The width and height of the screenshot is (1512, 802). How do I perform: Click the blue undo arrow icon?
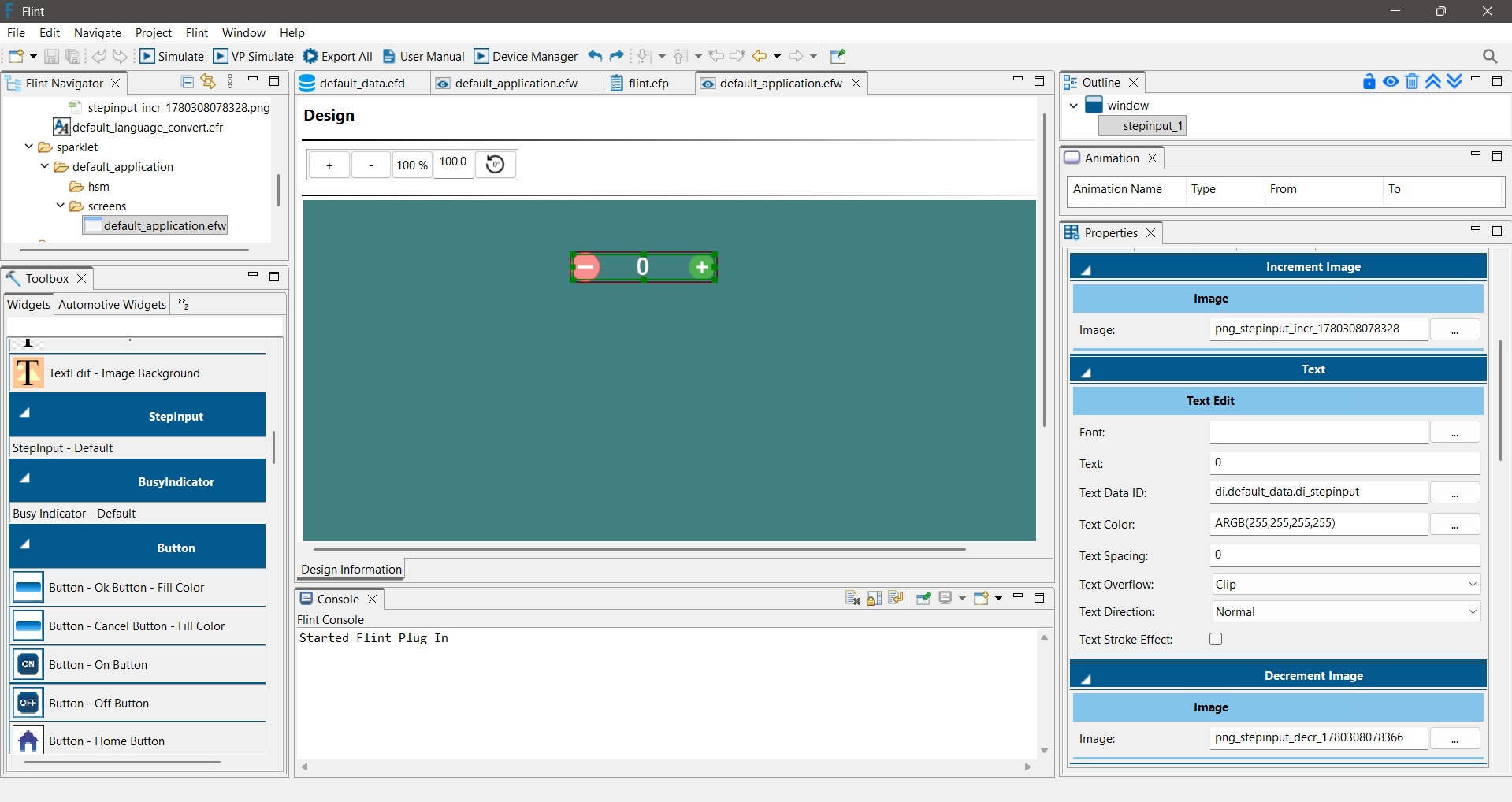595,56
